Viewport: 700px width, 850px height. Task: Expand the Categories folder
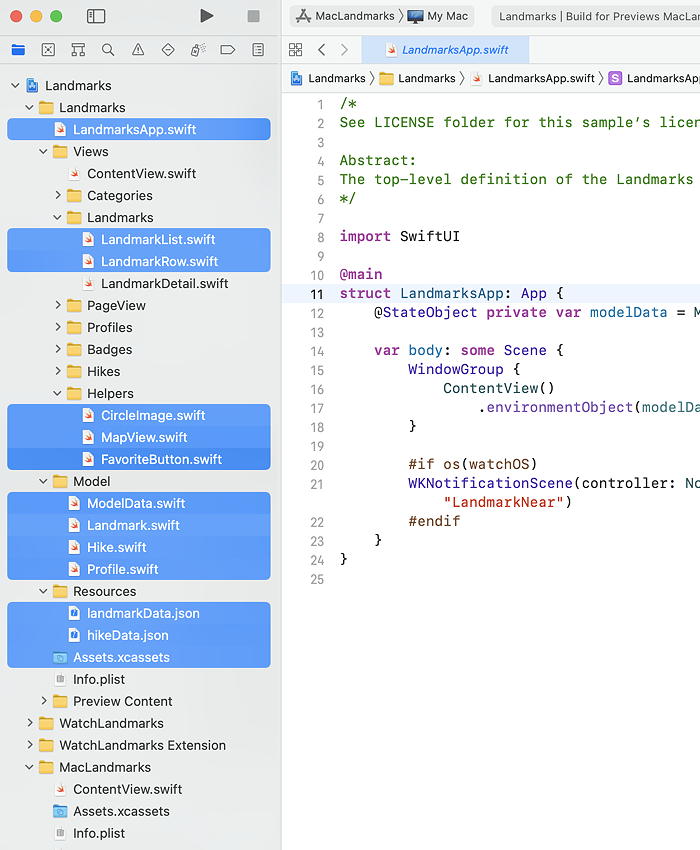57,195
